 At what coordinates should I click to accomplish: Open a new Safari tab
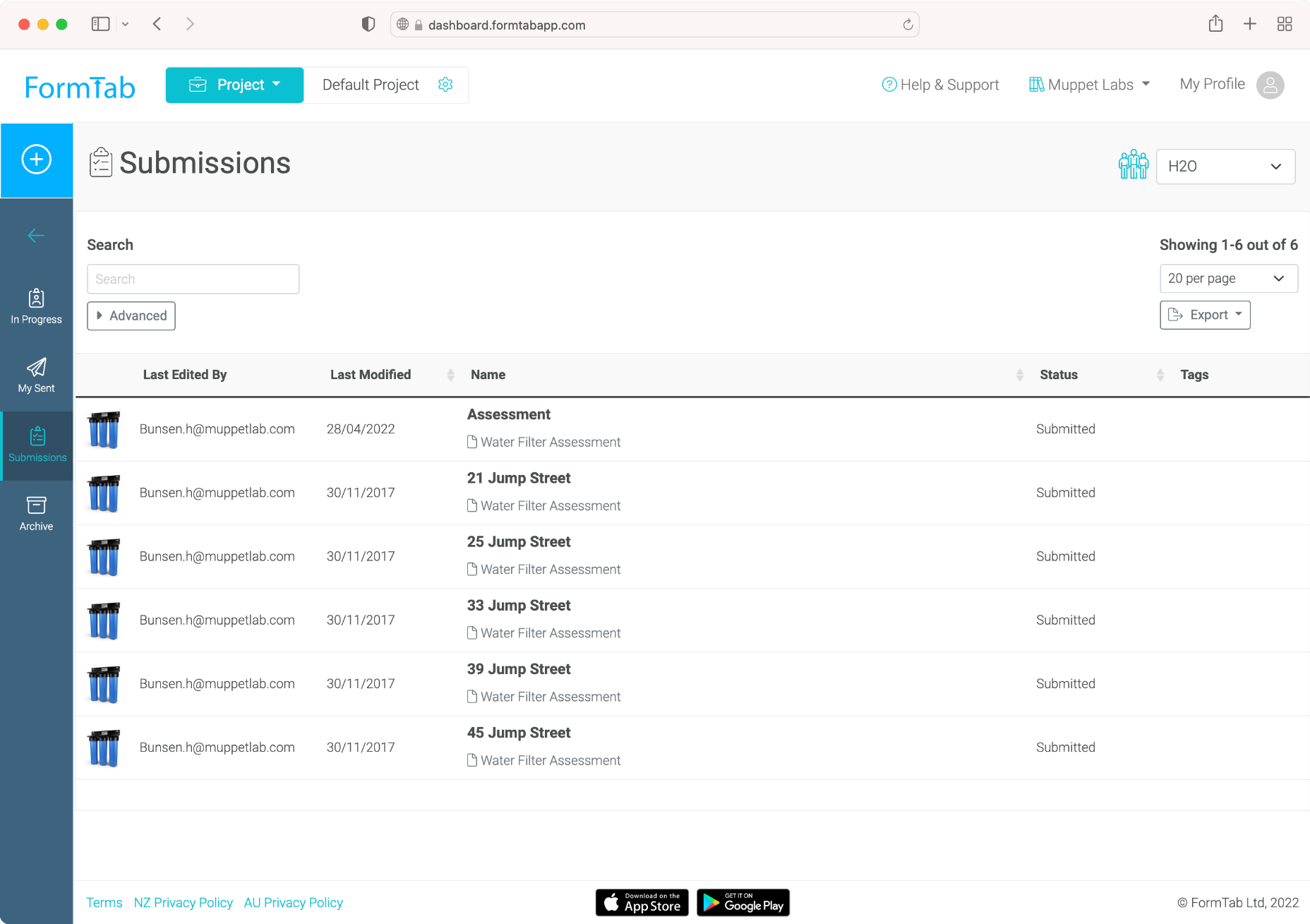1250,24
